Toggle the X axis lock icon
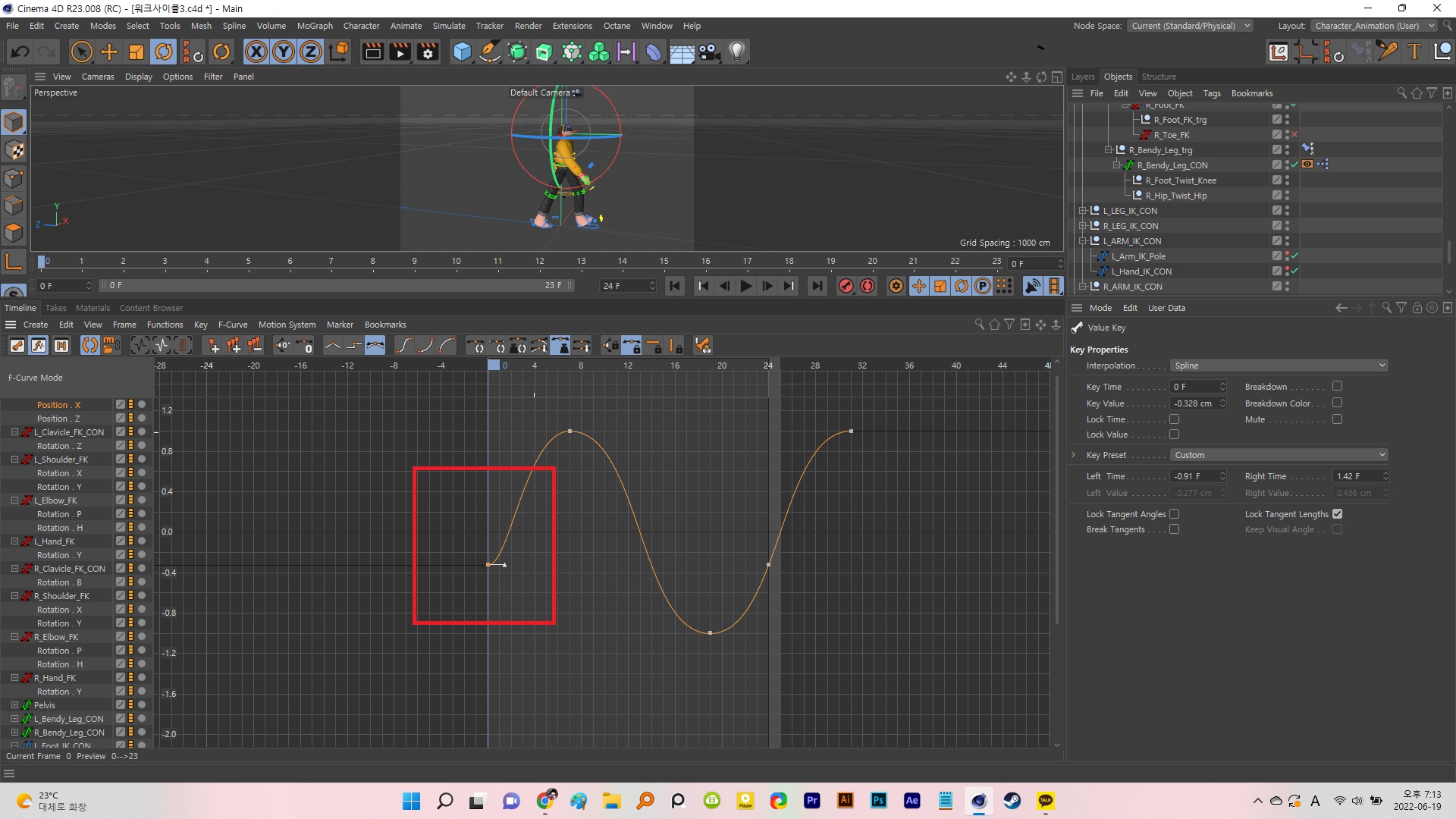This screenshot has height=819, width=1456. (x=256, y=52)
